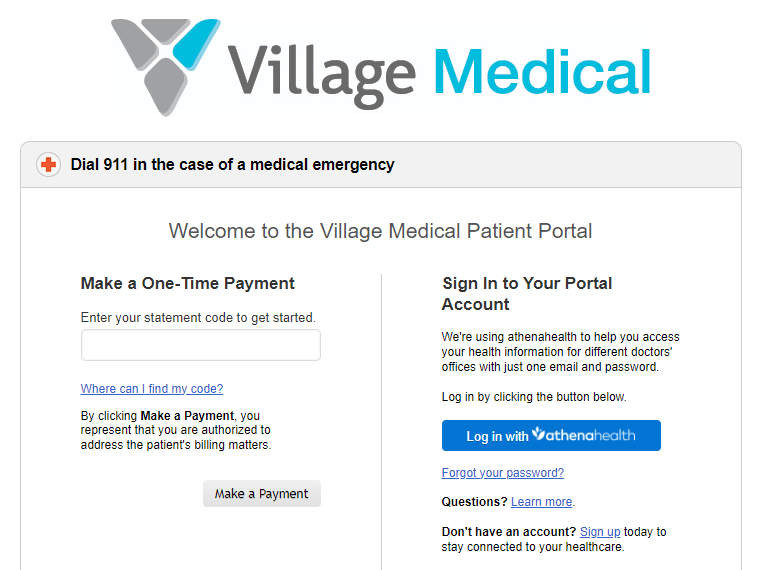Click the athenahealth leaf icon
The height and width of the screenshot is (570, 760).
(x=540, y=434)
